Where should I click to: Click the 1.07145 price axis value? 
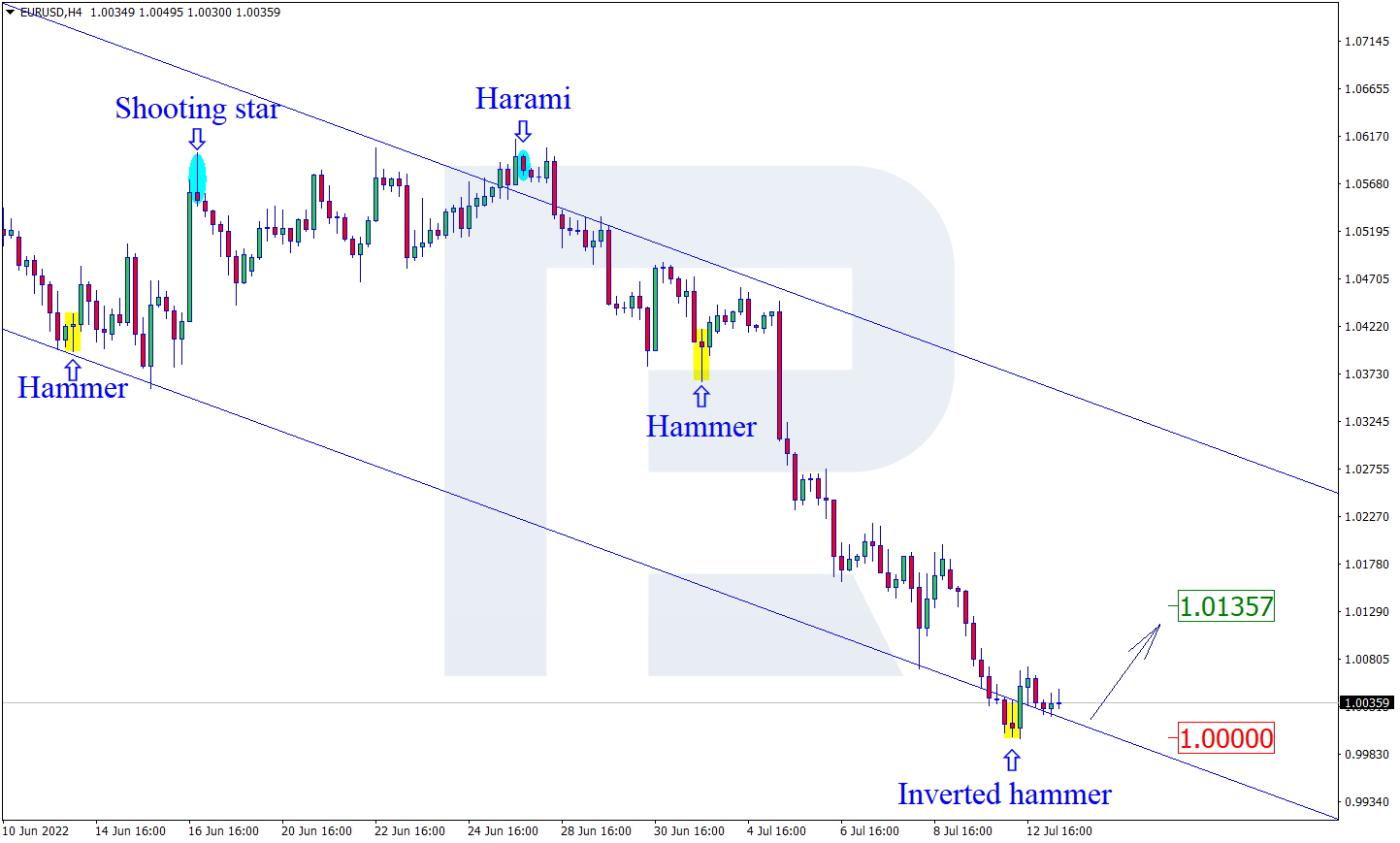(1366, 42)
